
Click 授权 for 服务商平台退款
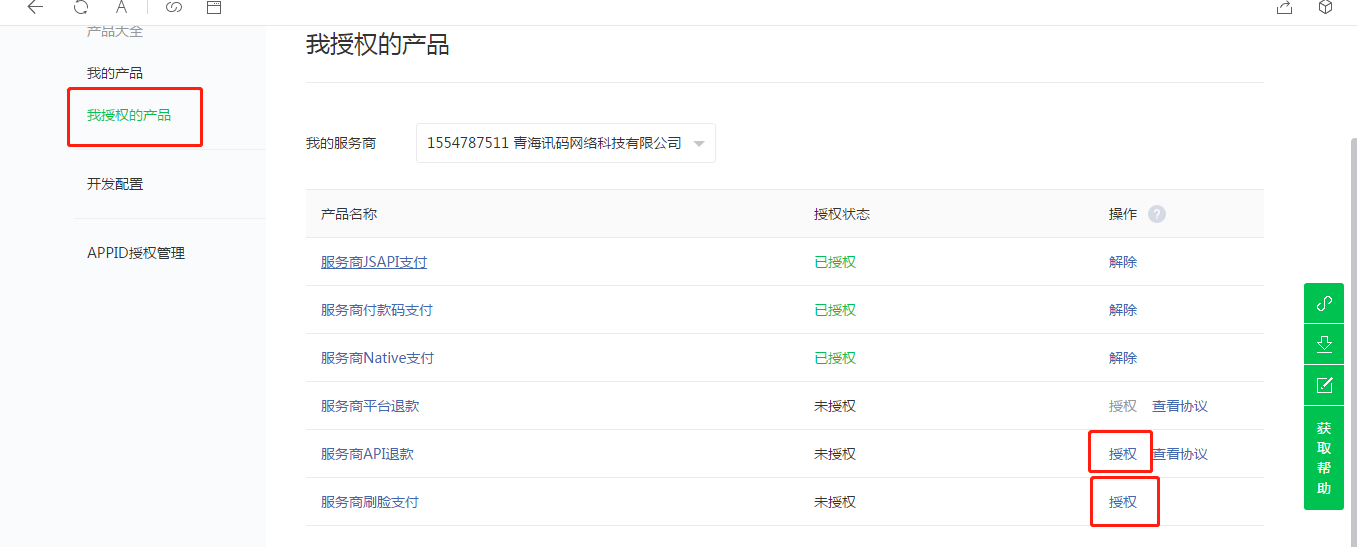pos(1123,406)
